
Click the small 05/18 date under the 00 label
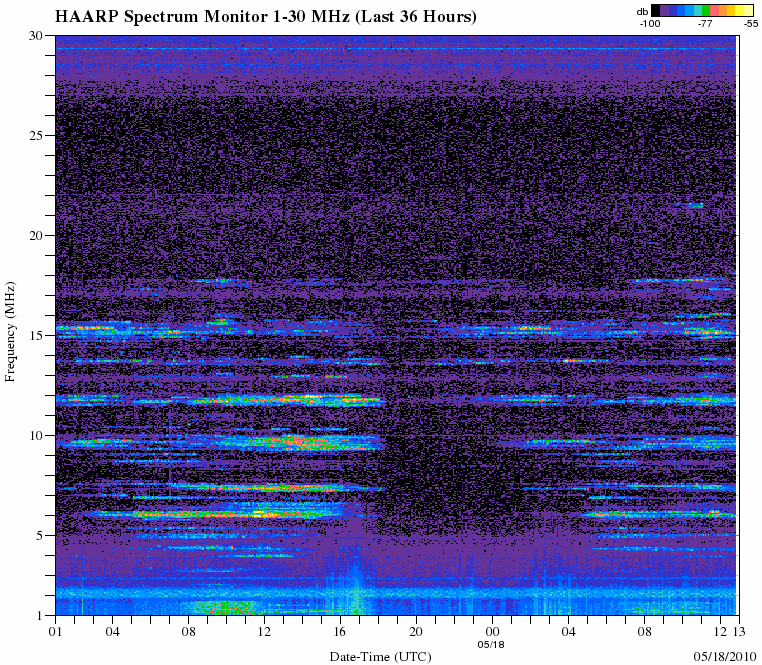(x=491, y=645)
